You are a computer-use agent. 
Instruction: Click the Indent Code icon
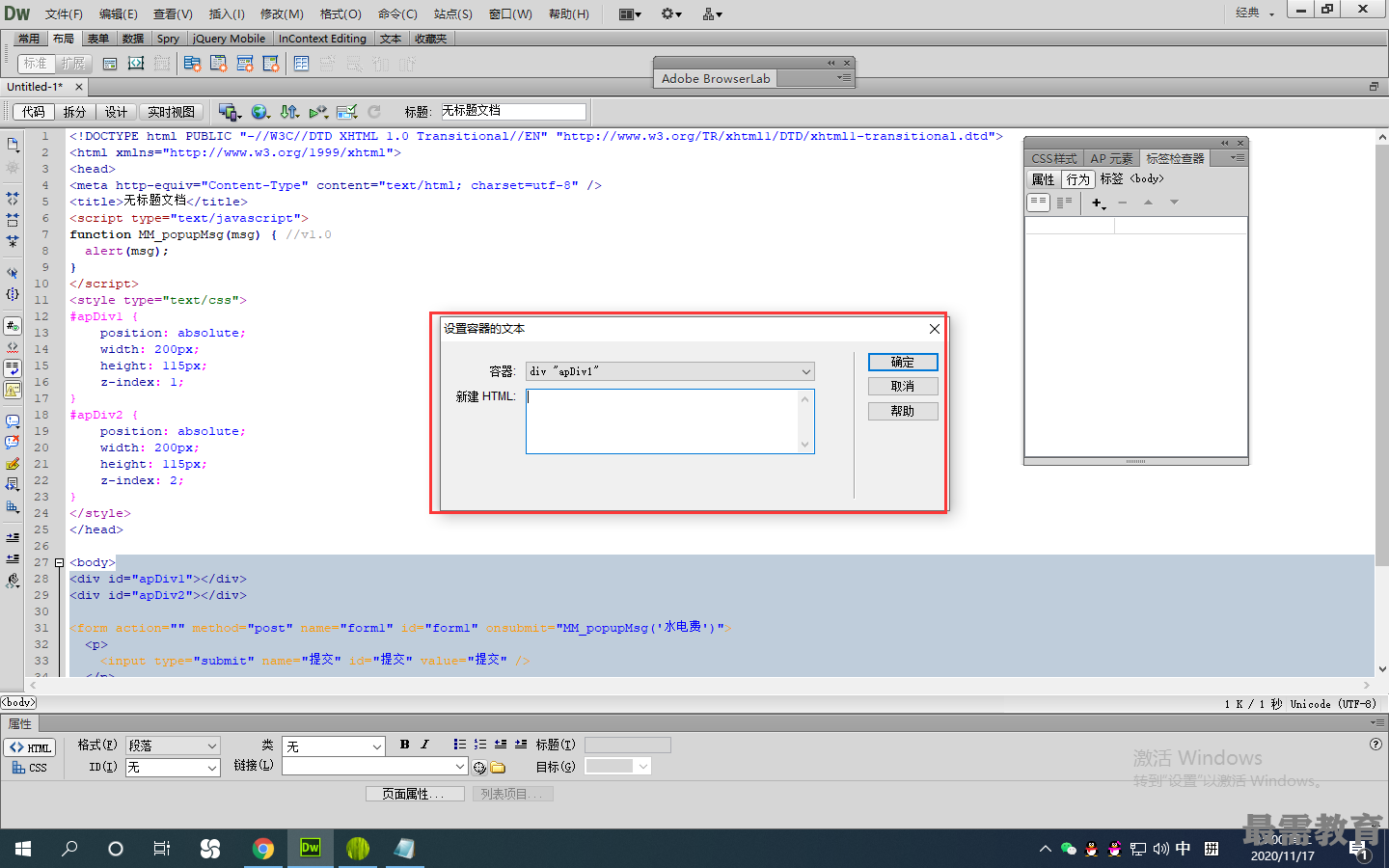13,537
